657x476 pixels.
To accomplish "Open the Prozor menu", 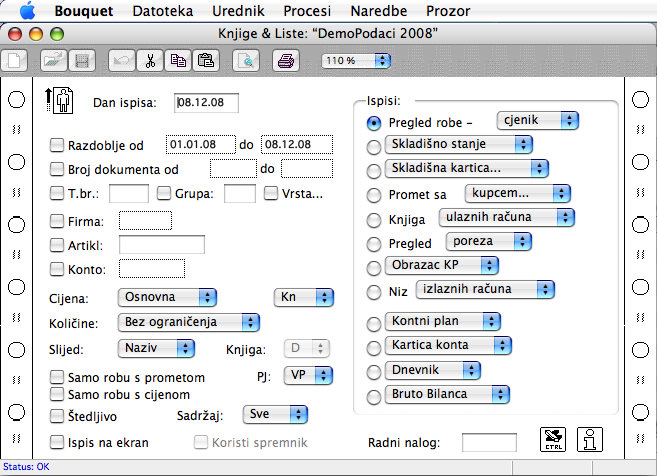I will [x=448, y=11].
